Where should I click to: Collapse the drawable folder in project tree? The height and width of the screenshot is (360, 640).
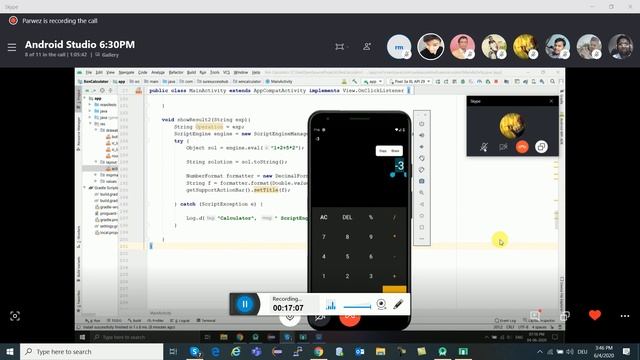click(x=96, y=130)
